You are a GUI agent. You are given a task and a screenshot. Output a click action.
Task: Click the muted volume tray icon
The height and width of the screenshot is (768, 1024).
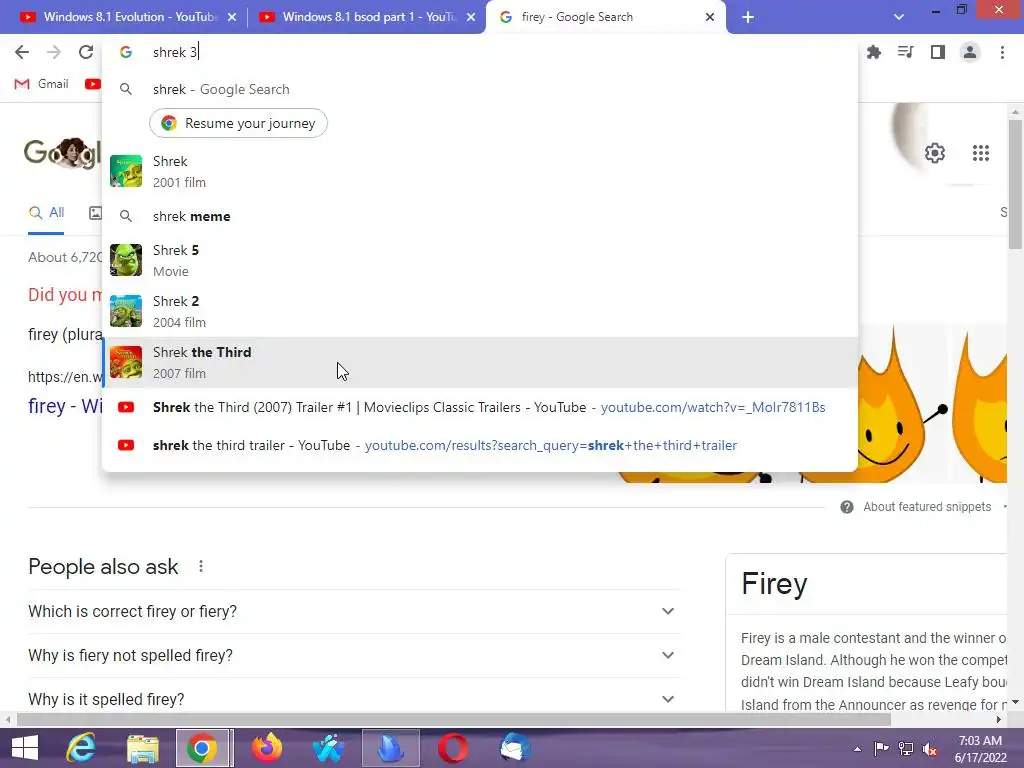click(930, 749)
